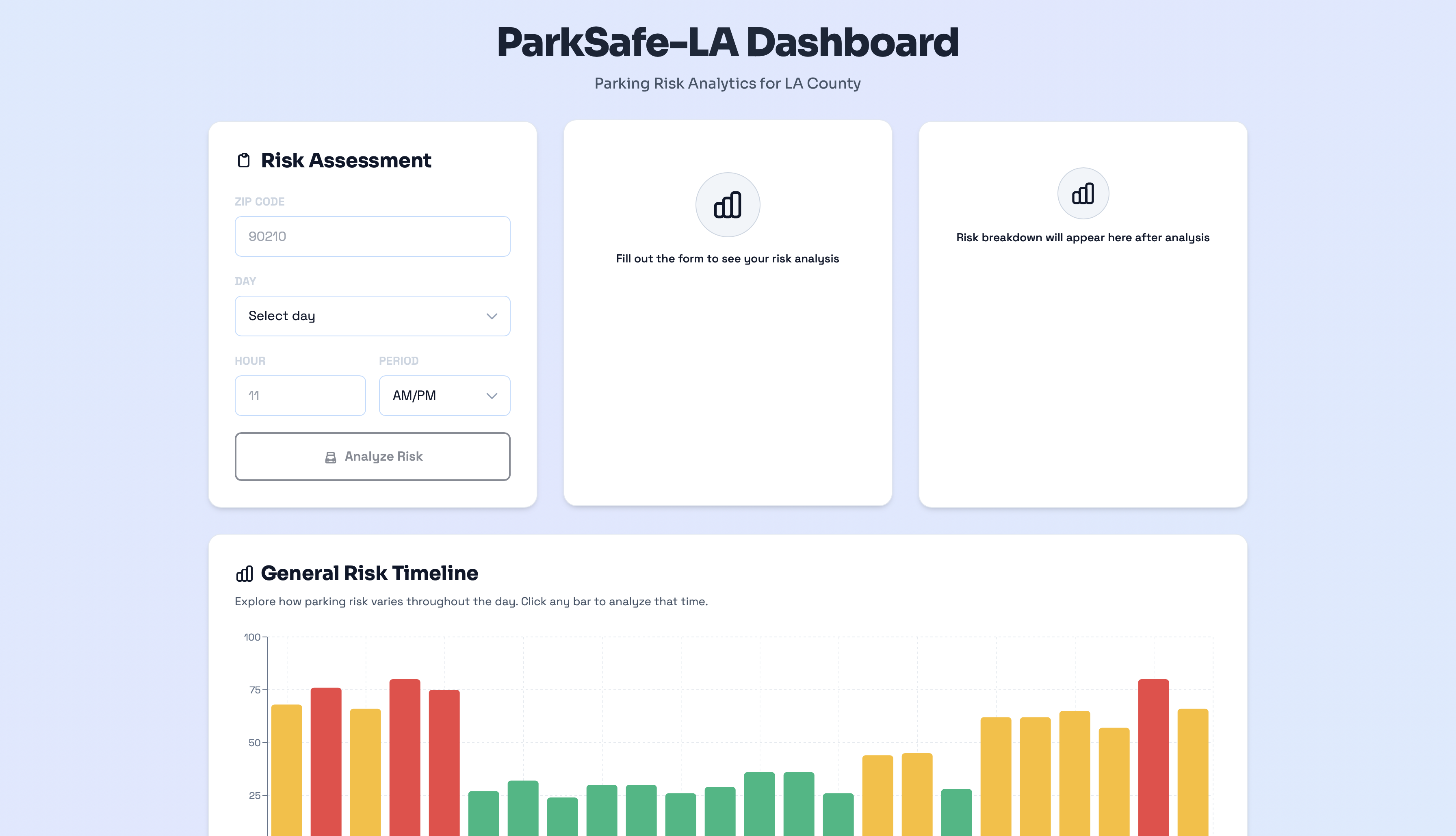The width and height of the screenshot is (1456, 836).
Task: Click the car icon inside the Analyze Risk button
Action: point(330,457)
